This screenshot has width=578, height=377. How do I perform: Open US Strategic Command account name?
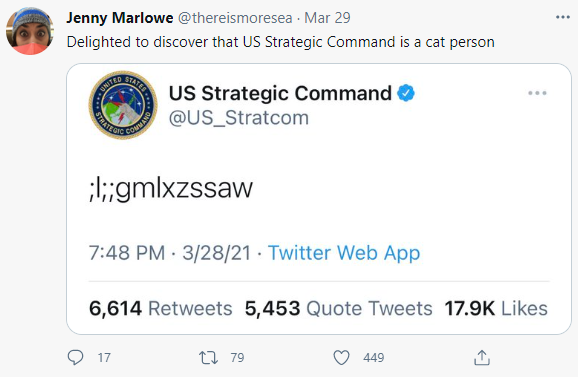(x=280, y=93)
